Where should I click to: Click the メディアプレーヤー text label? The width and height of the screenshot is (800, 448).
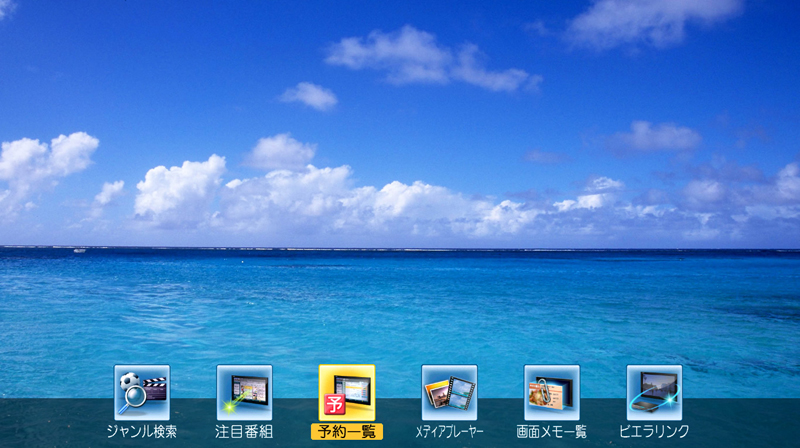[449, 432]
